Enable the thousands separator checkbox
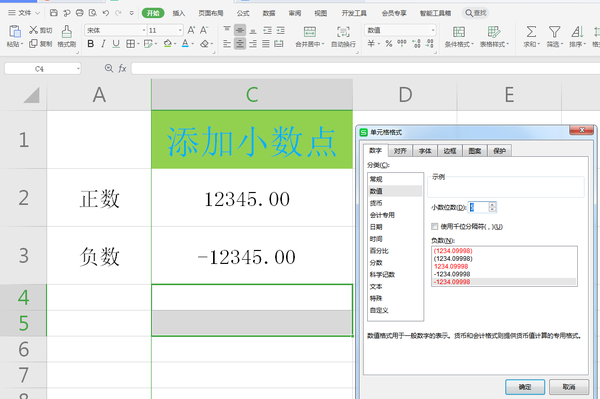 435,226
